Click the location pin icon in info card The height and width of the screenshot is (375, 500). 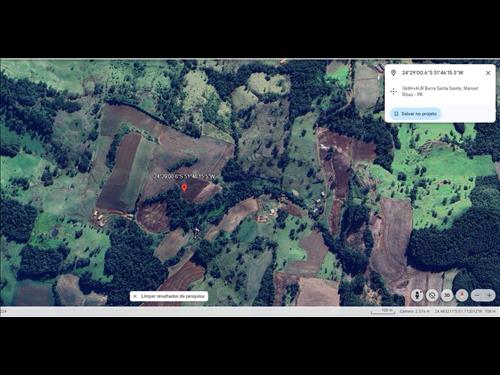(x=393, y=73)
